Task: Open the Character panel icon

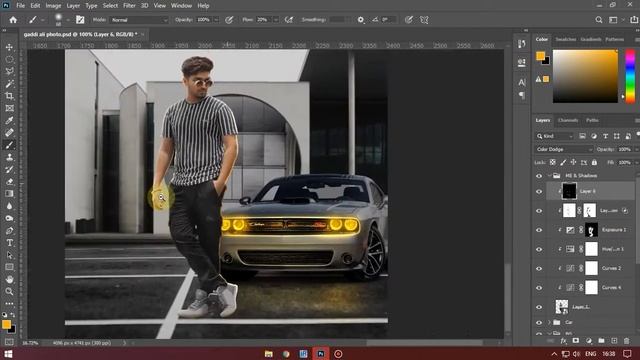Action: [522, 82]
